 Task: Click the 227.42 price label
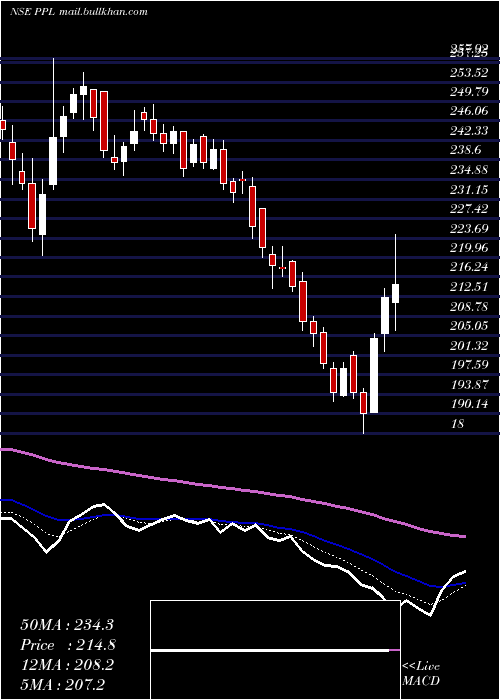point(469,210)
